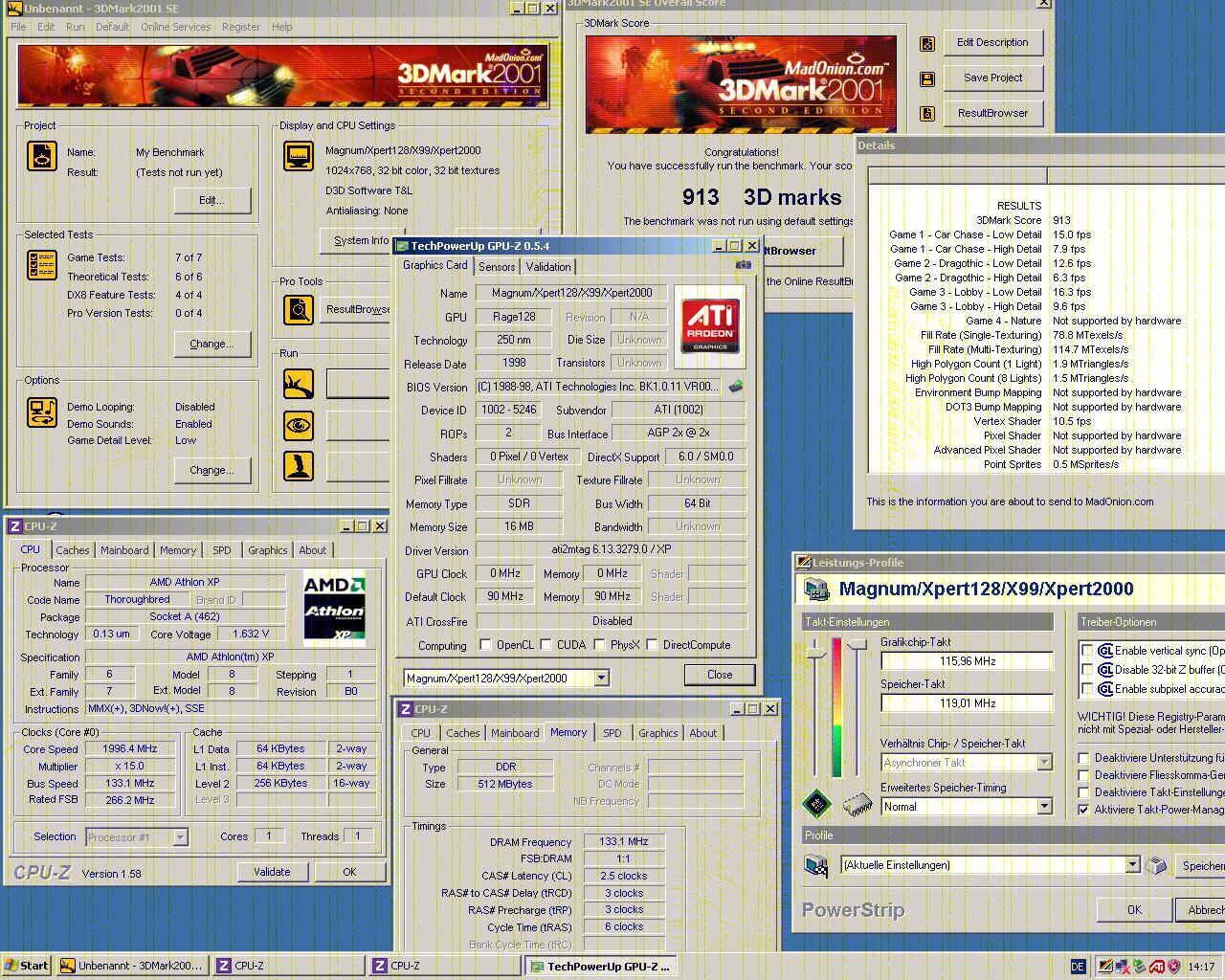Click the BIOS save chip icon in GPU-Z
The image size is (1225, 980).
pyautogui.click(x=736, y=387)
